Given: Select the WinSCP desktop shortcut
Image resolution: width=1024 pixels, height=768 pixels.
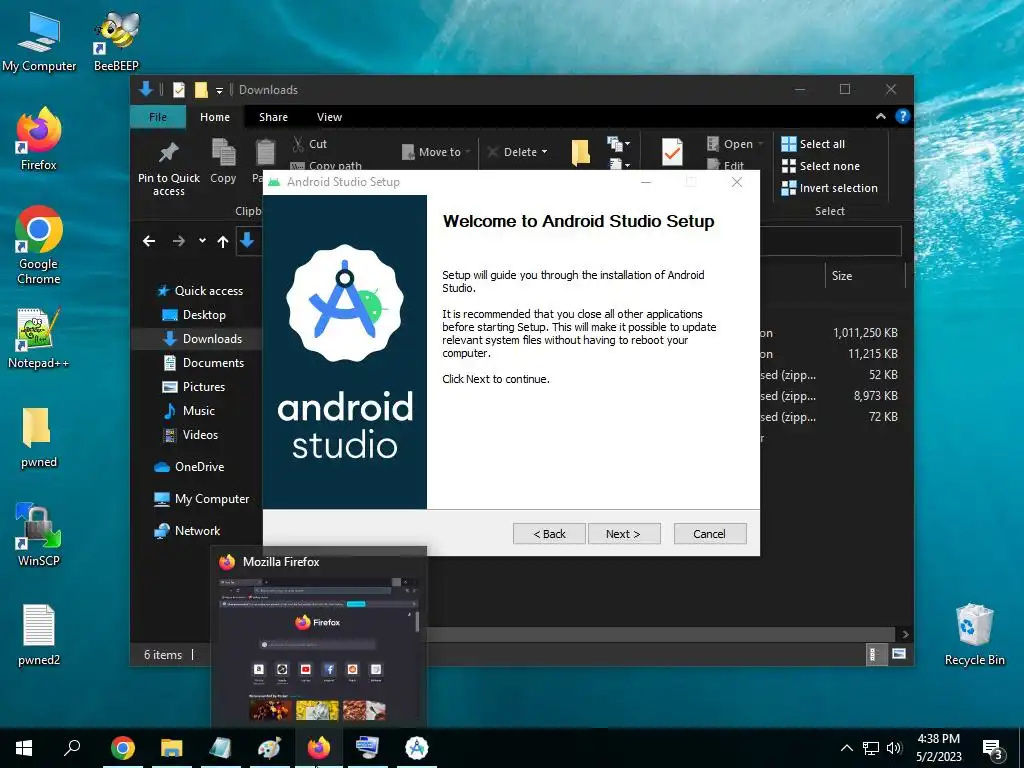Looking at the screenshot, I should coord(39,533).
